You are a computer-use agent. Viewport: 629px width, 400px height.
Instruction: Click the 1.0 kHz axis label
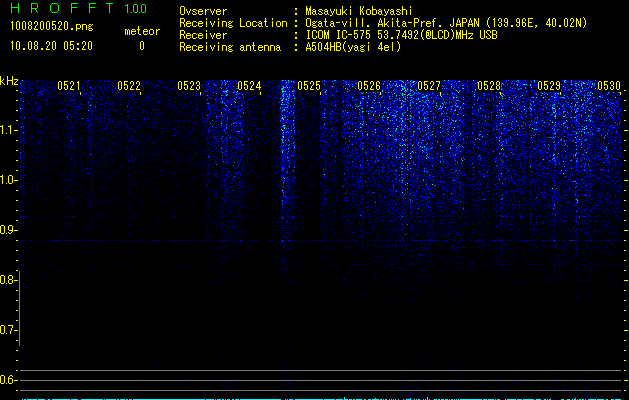9,180
